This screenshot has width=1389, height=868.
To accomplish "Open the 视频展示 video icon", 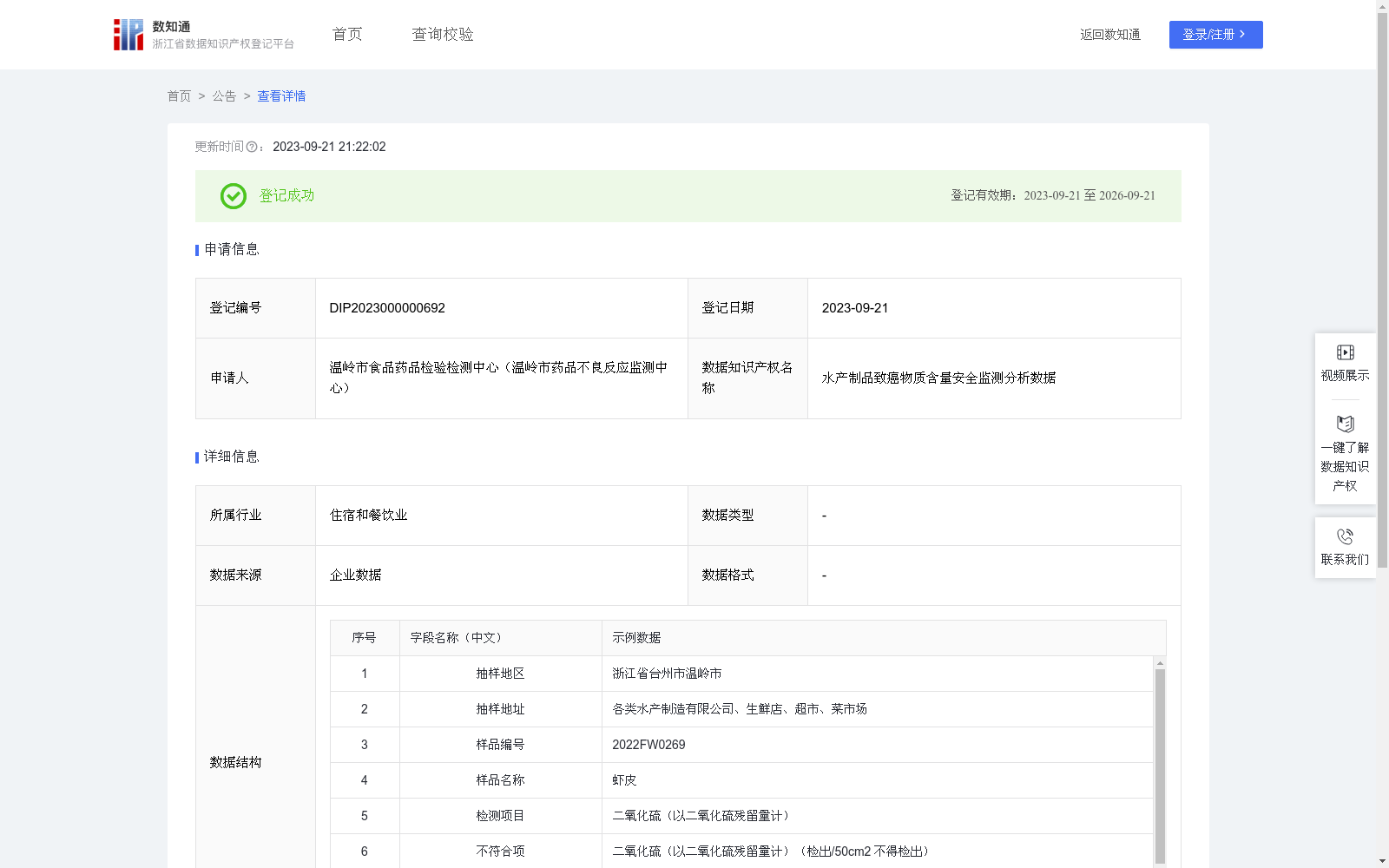I will point(1345,352).
